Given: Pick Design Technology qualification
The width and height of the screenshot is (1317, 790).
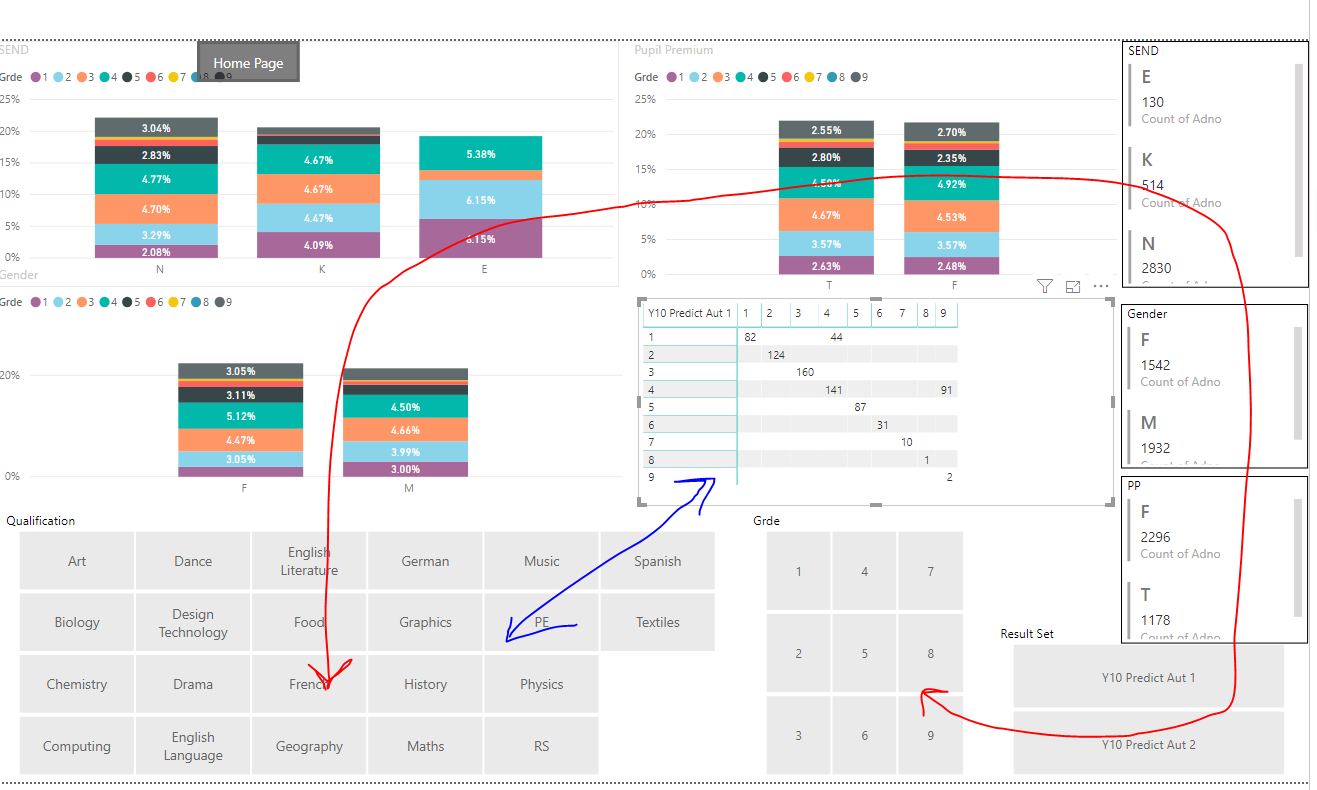Looking at the screenshot, I should click(x=193, y=622).
